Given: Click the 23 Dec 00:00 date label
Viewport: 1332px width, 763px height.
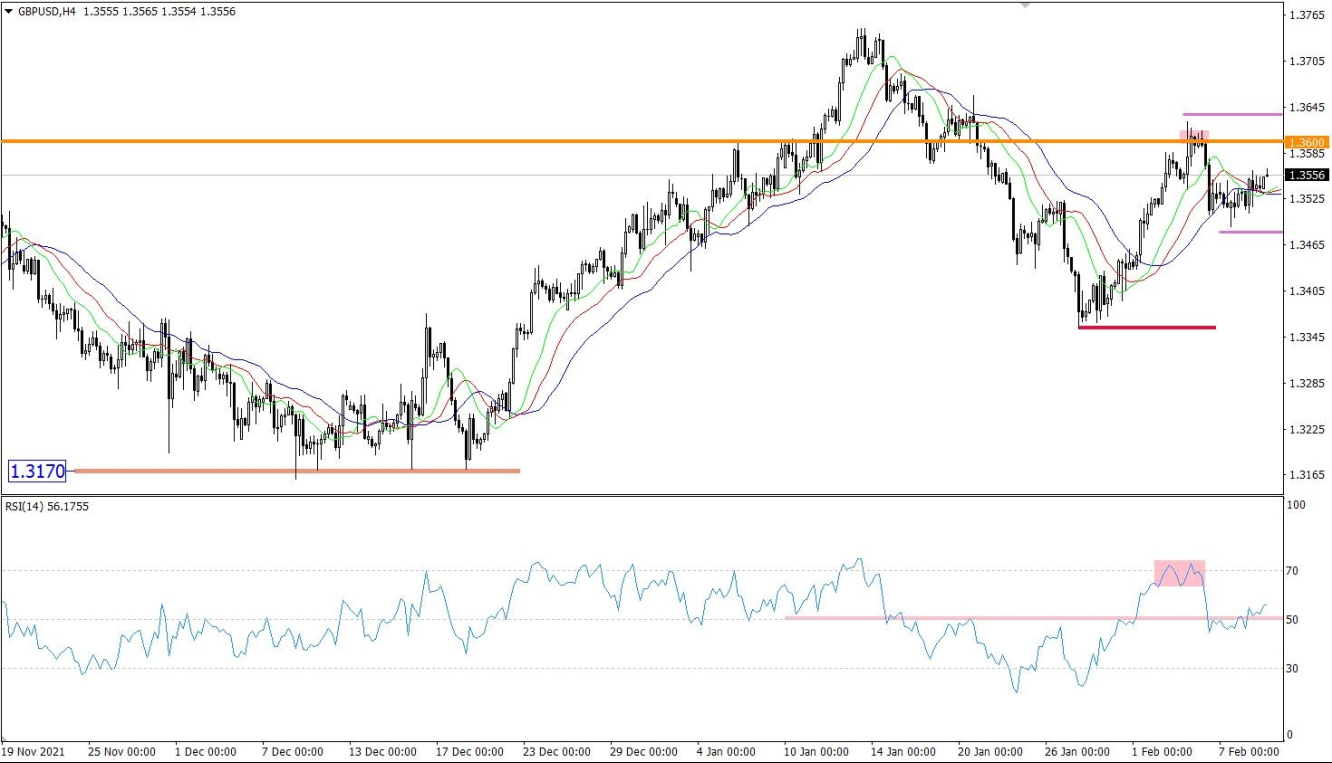Looking at the screenshot, I should coord(558,751).
